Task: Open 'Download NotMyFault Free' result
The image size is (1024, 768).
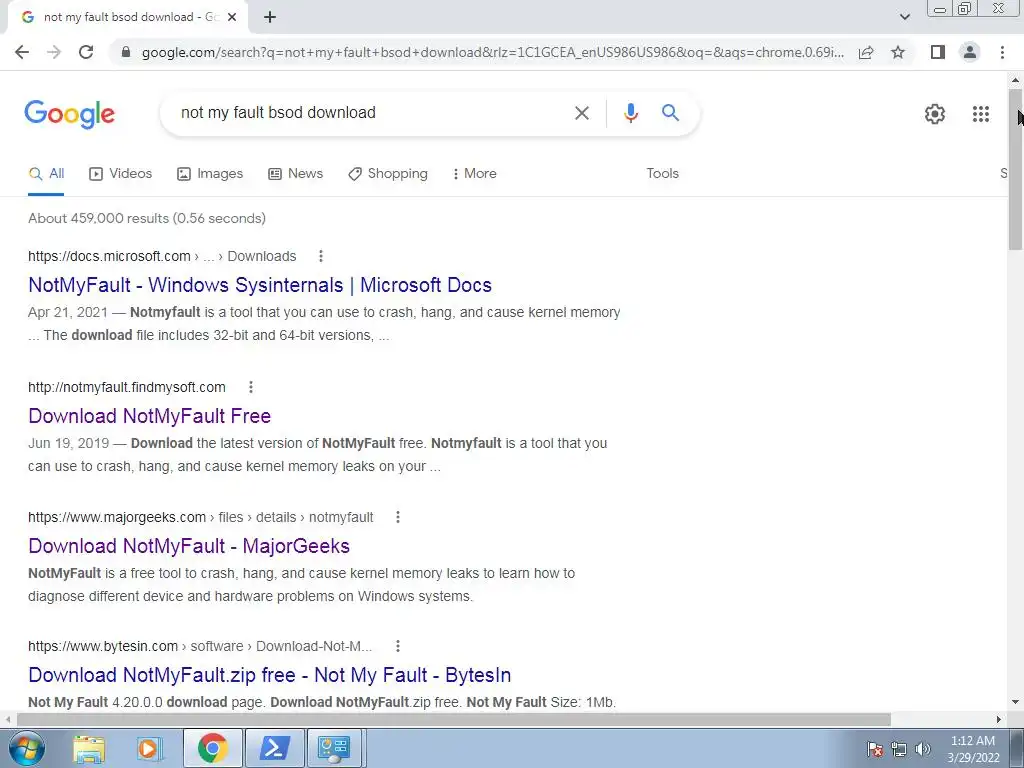Action: tap(150, 416)
